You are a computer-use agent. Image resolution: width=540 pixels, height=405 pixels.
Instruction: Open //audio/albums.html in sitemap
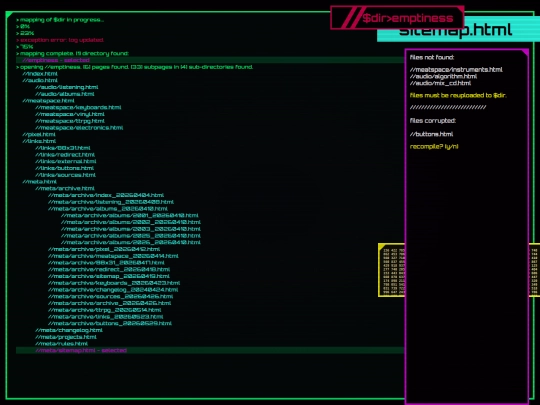pos(65,94)
